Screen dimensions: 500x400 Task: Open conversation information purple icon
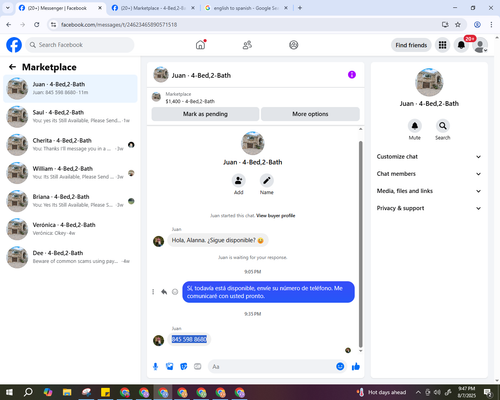[x=352, y=75]
